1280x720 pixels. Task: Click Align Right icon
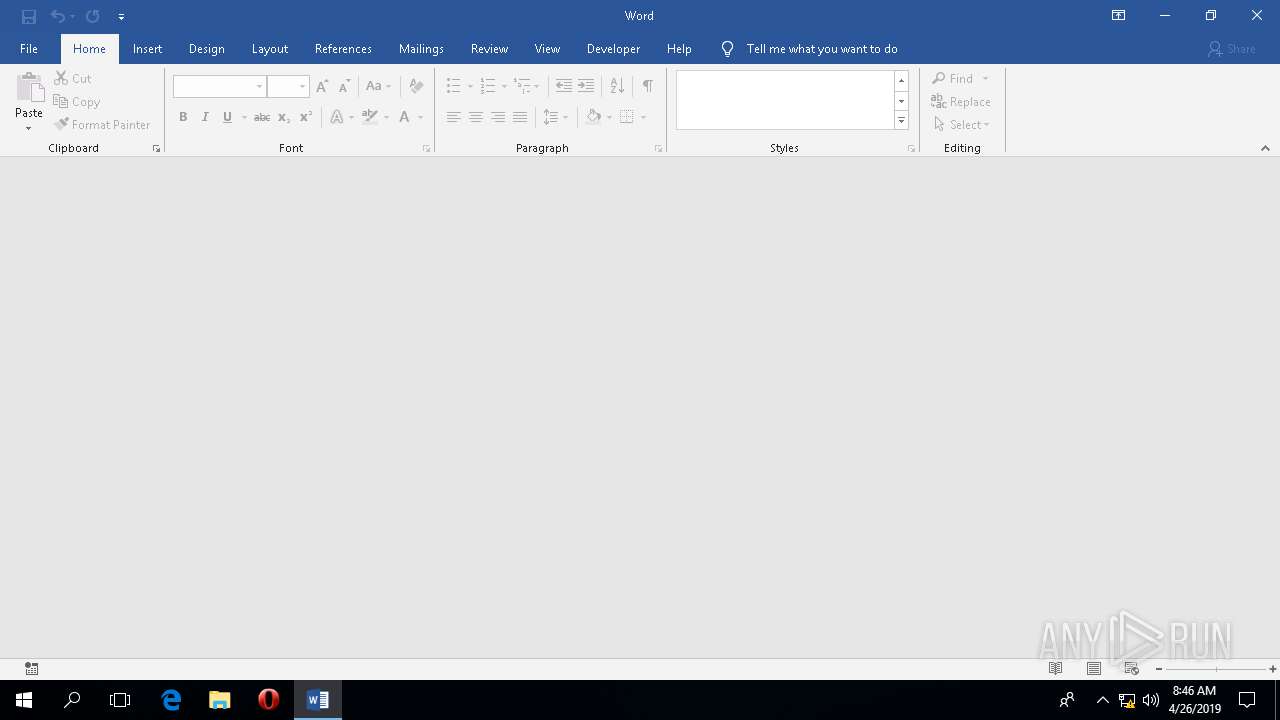click(x=498, y=117)
